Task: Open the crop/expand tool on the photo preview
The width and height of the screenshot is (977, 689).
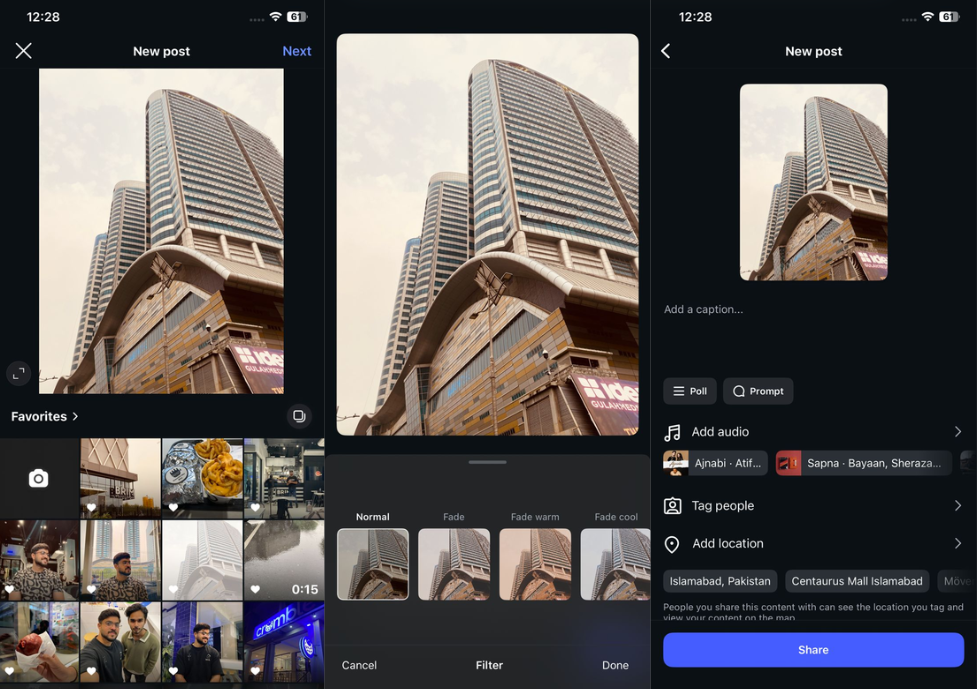Action: (x=18, y=373)
